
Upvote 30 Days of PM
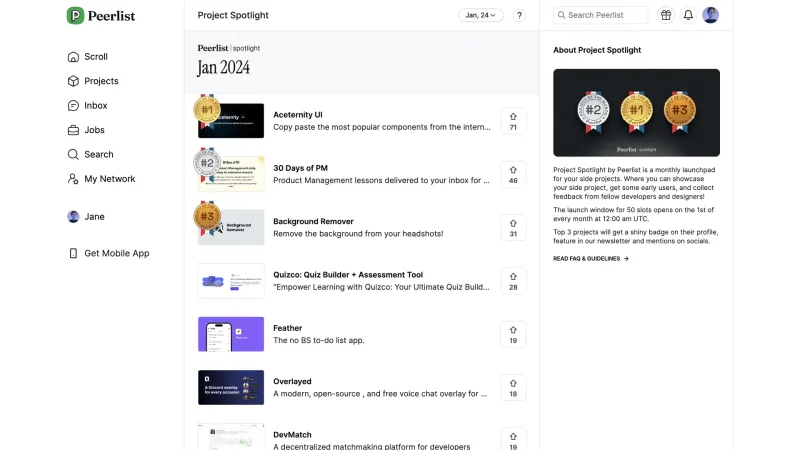(x=513, y=174)
